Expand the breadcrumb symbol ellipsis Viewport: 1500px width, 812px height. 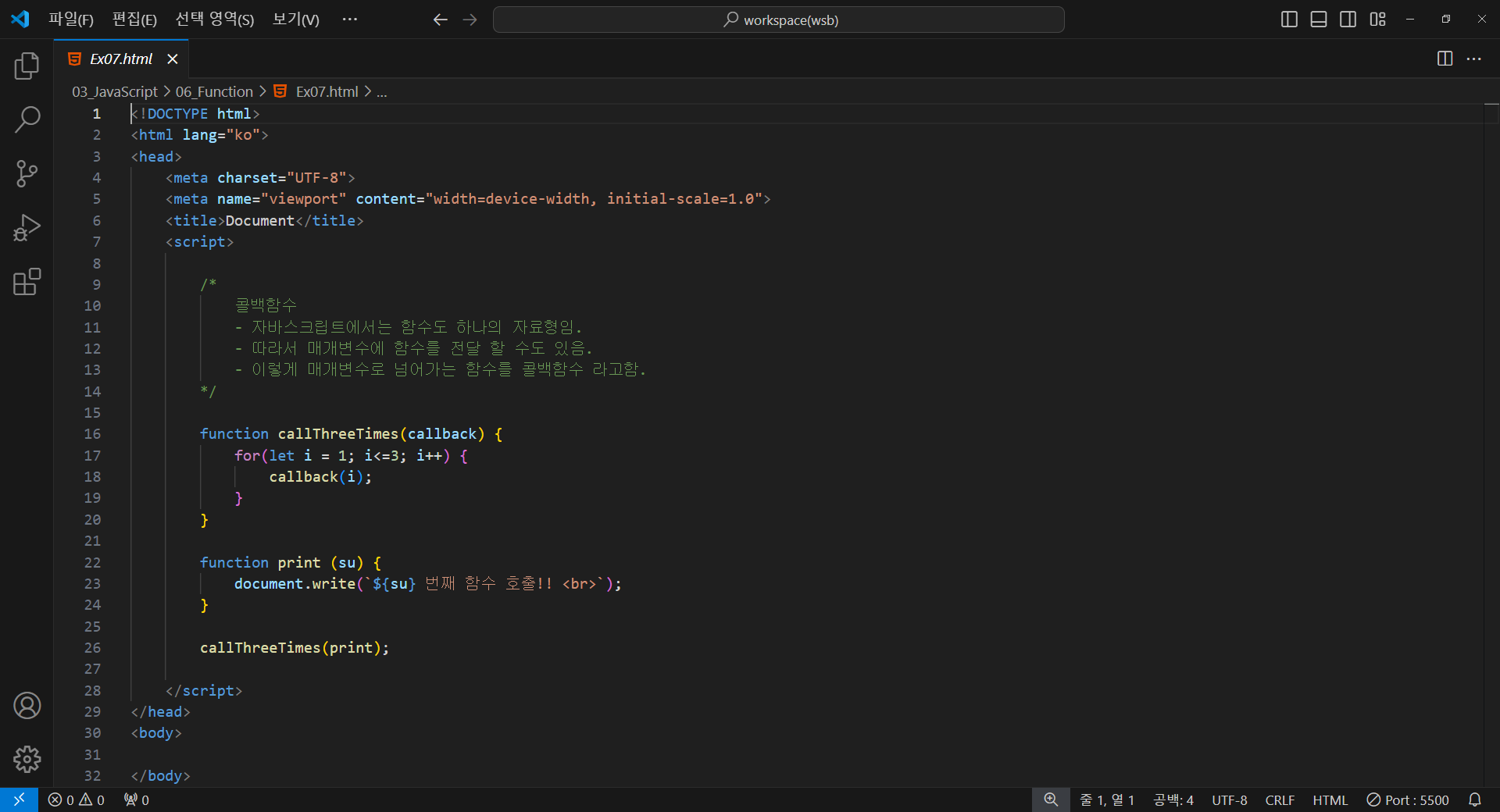[x=382, y=92]
